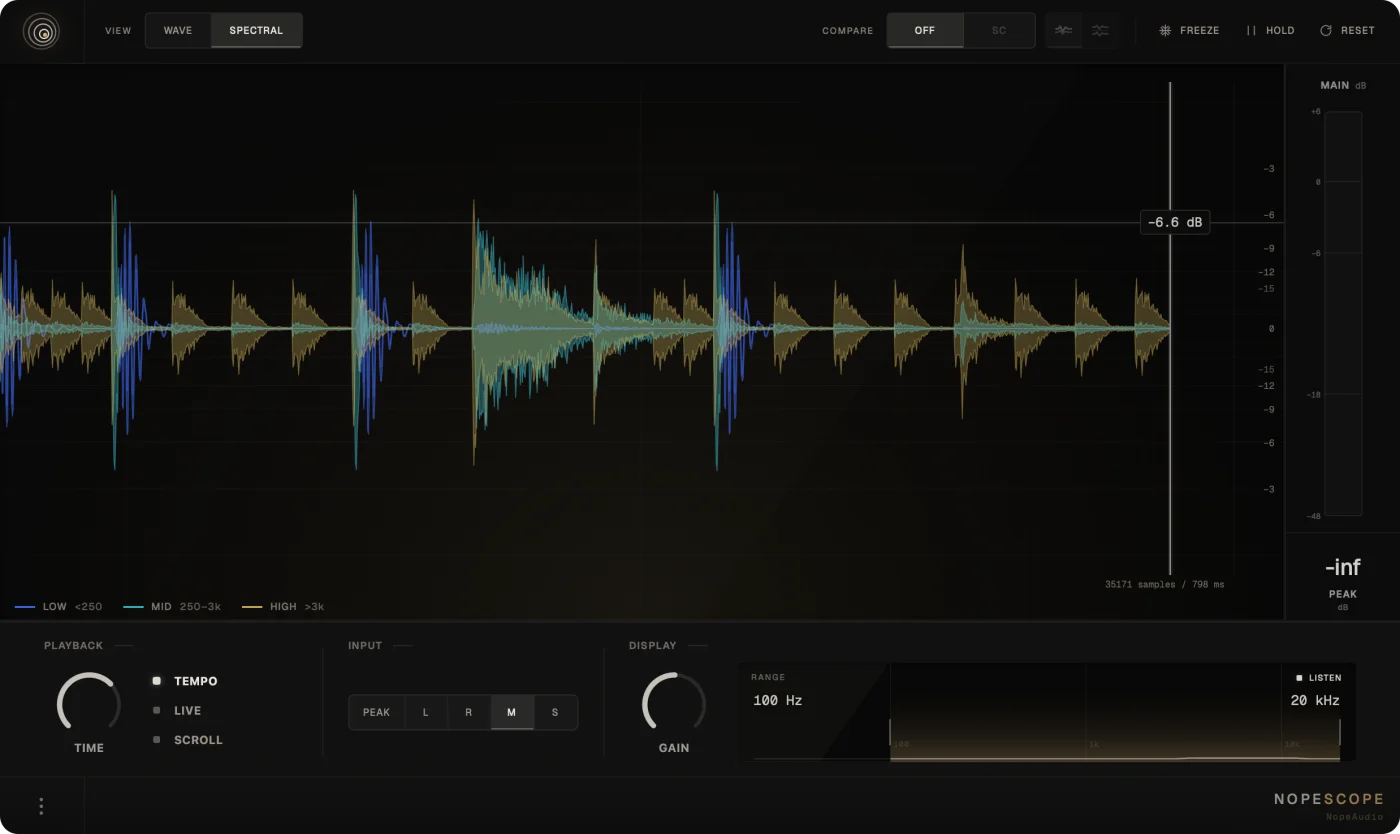Choose the R input channel
The height and width of the screenshot is (834, 1400).
pos(469,713)
